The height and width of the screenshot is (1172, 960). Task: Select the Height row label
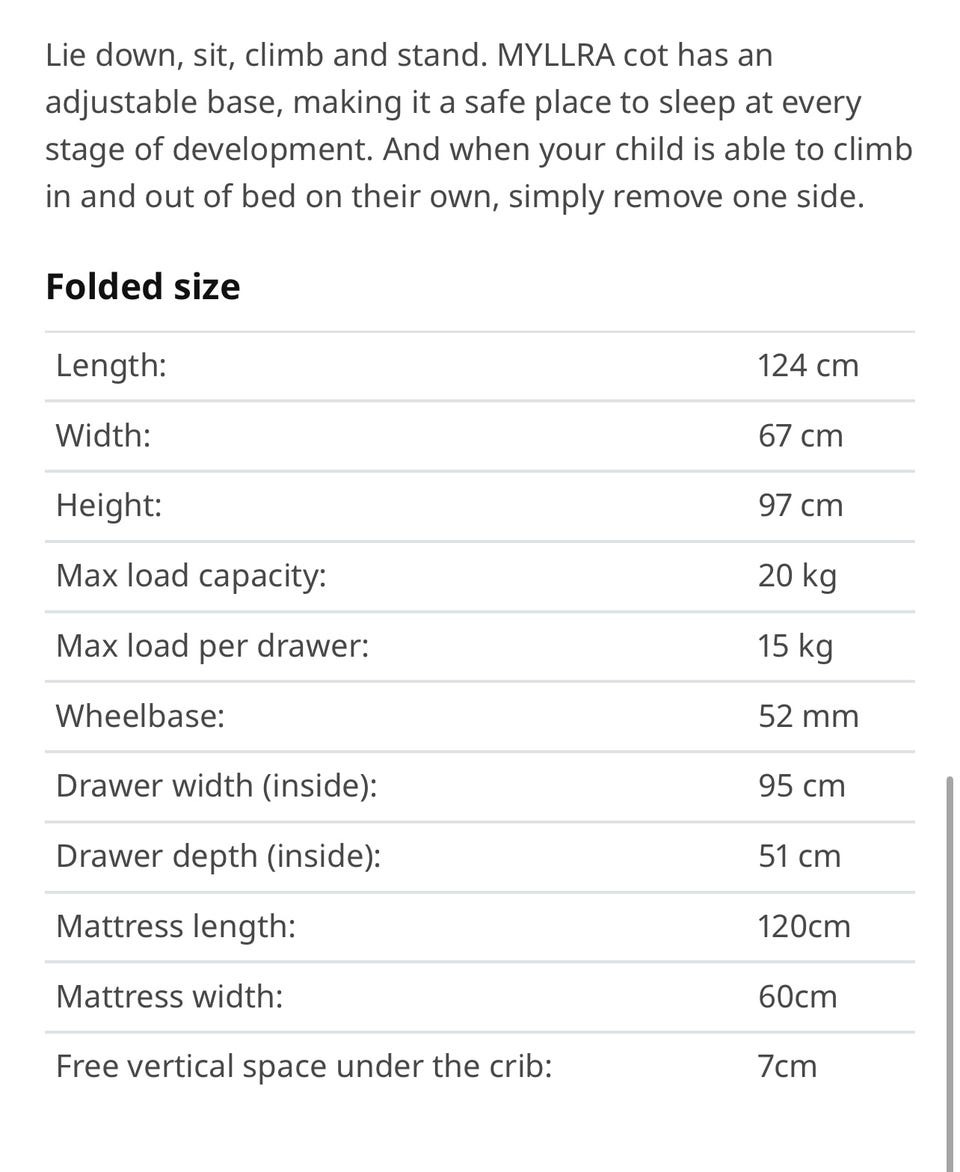tap(108, 506)
